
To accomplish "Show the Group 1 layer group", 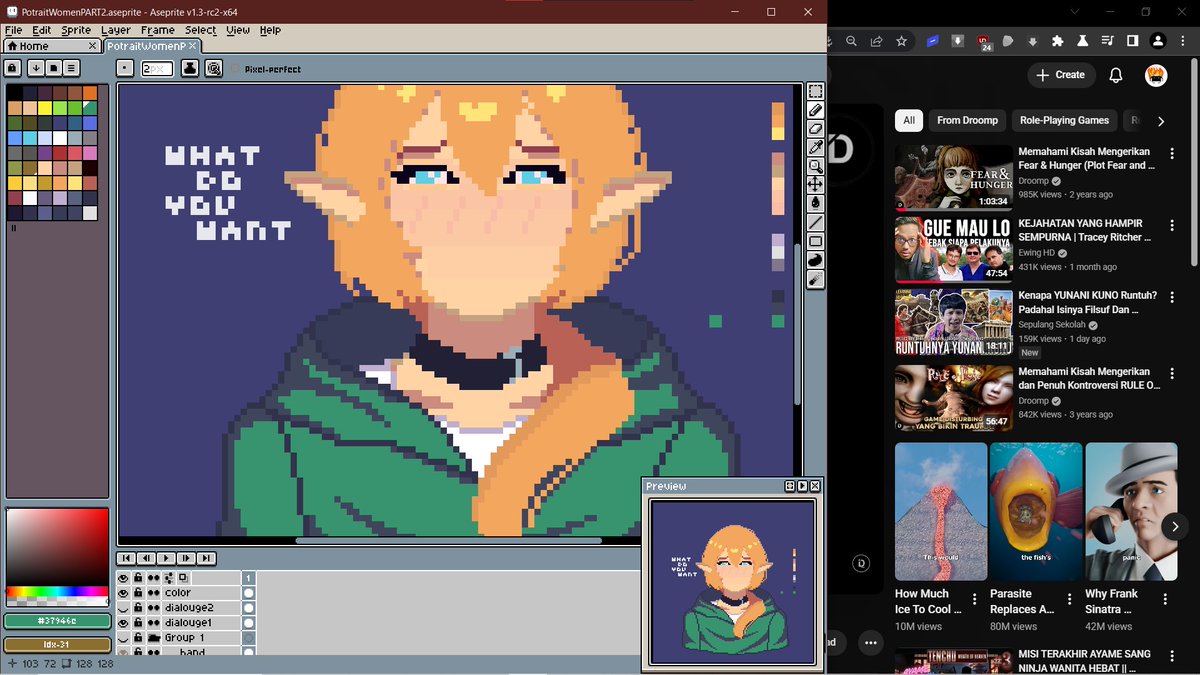I will point(124,637).
